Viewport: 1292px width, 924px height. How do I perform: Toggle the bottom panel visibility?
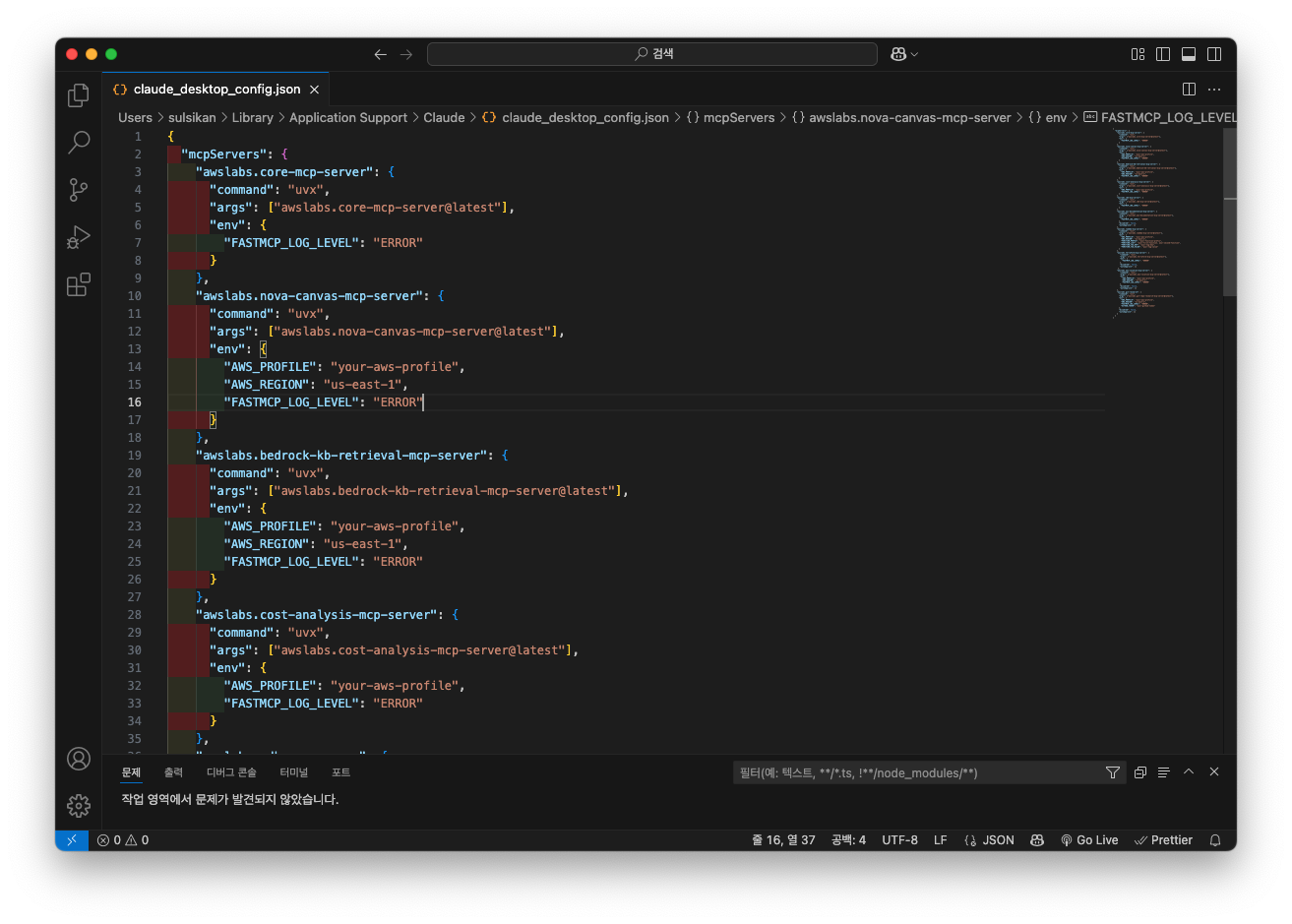(x=1189, y=54)
